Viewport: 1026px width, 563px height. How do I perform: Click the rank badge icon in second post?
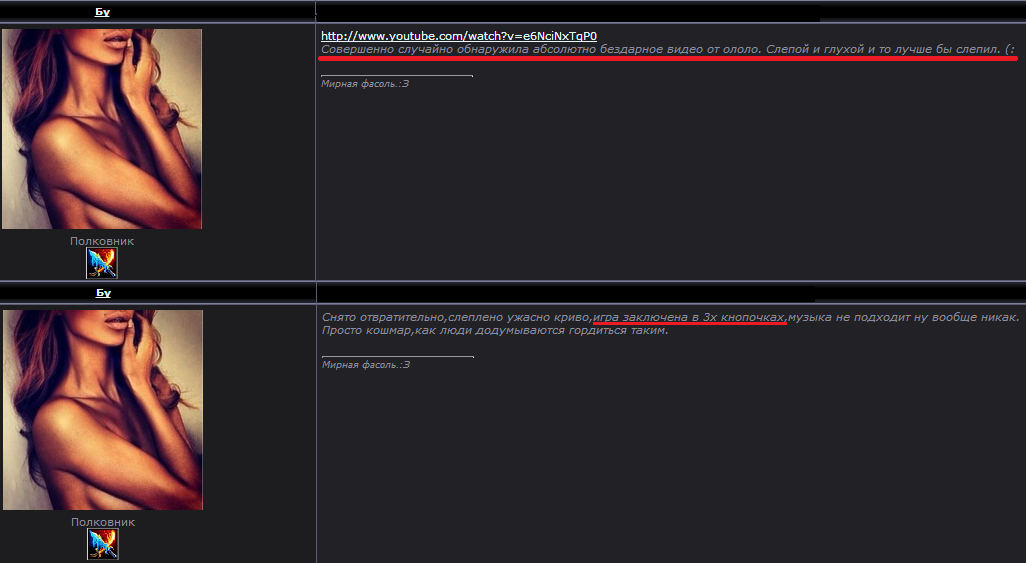102,544
